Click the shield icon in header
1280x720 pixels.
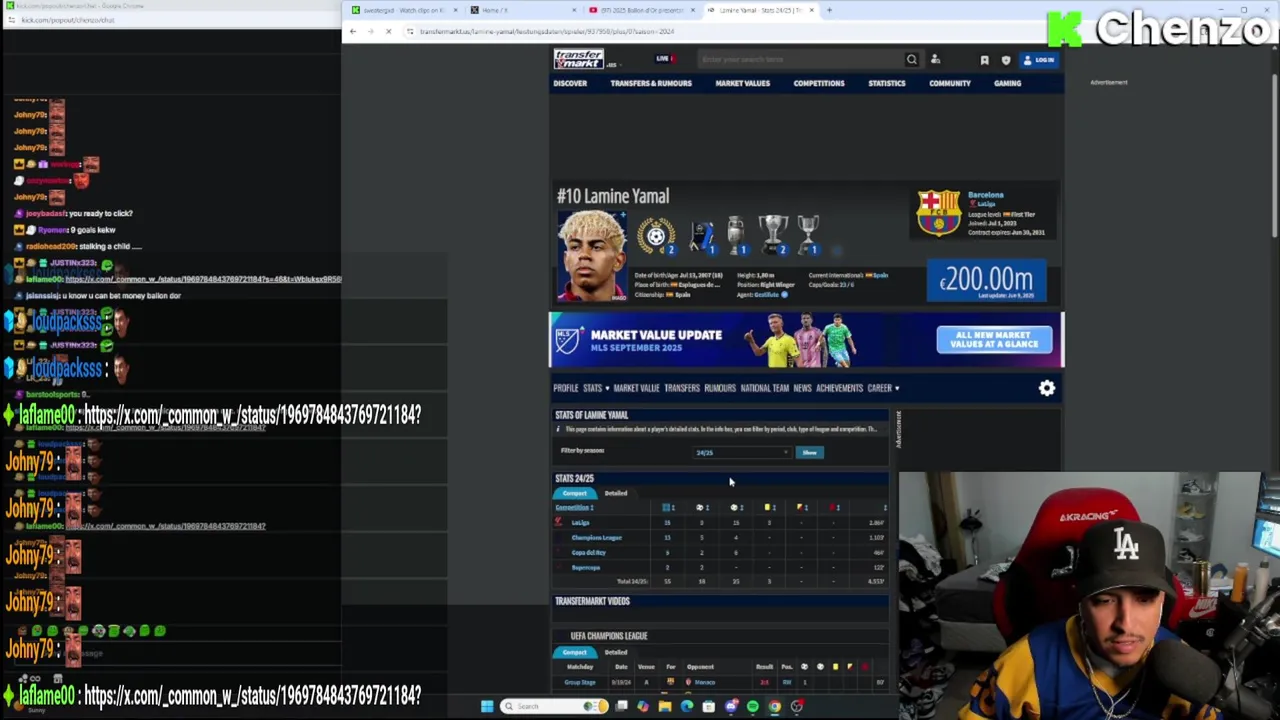tap(1006, 60)
